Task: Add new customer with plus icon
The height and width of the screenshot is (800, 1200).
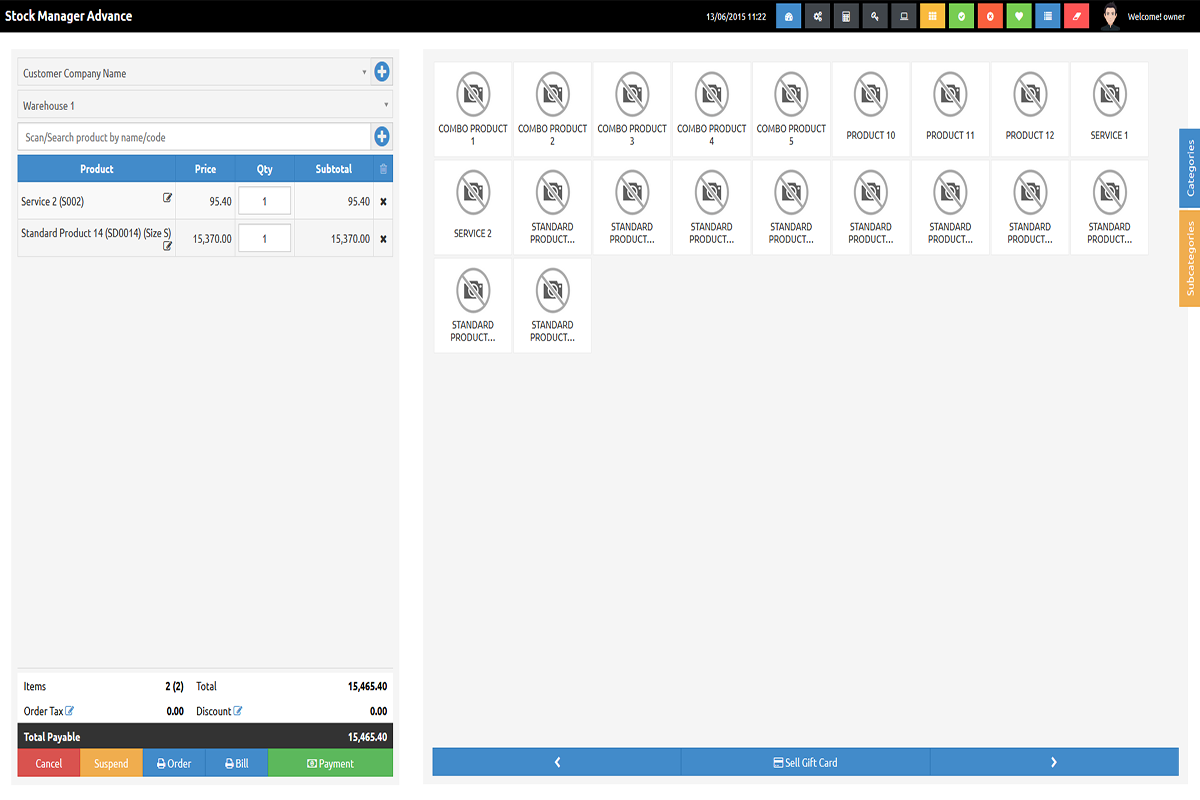Action: pyautogui.click(x=382, y=72)
